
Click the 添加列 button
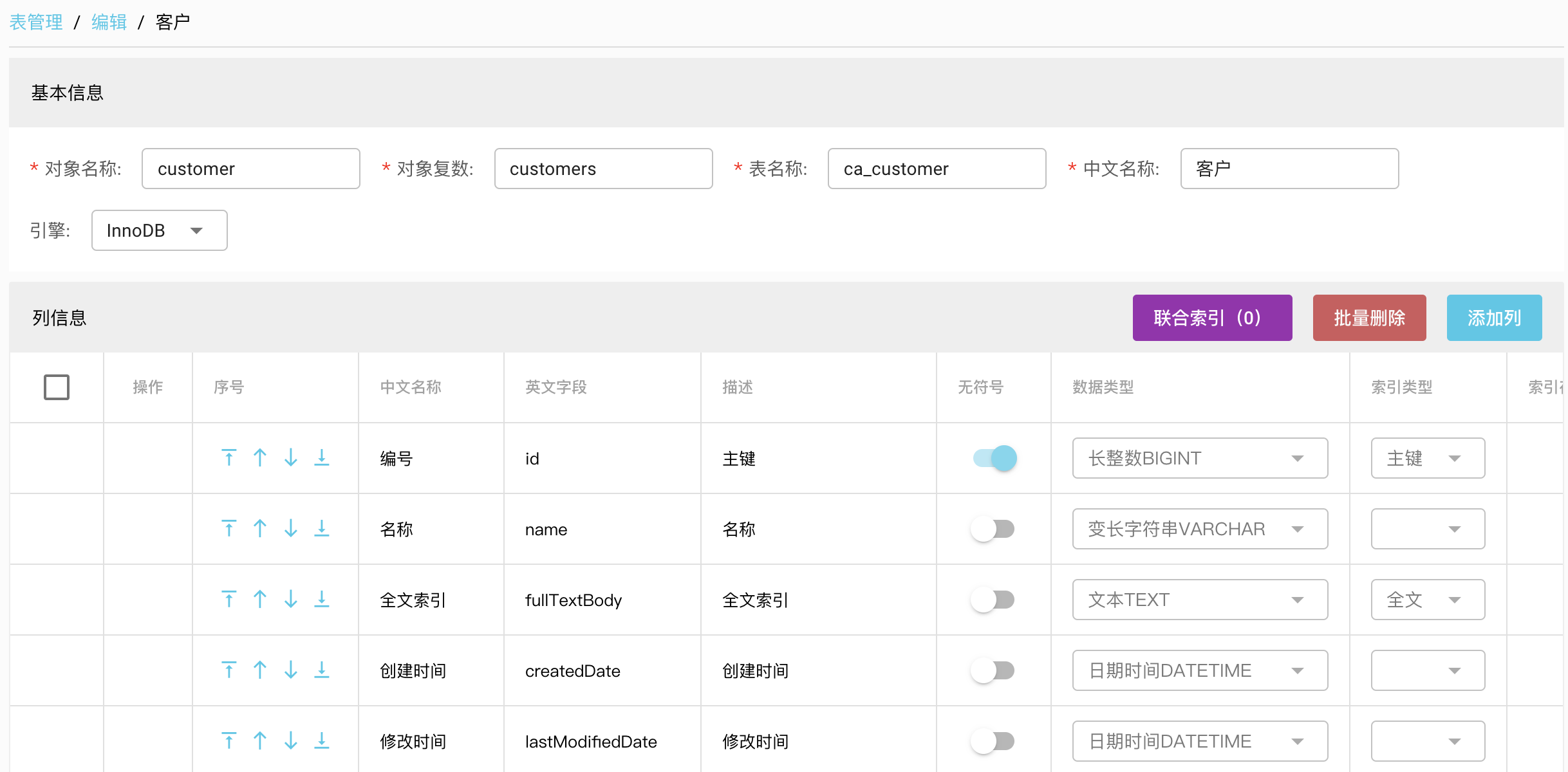pos(1493,318)
